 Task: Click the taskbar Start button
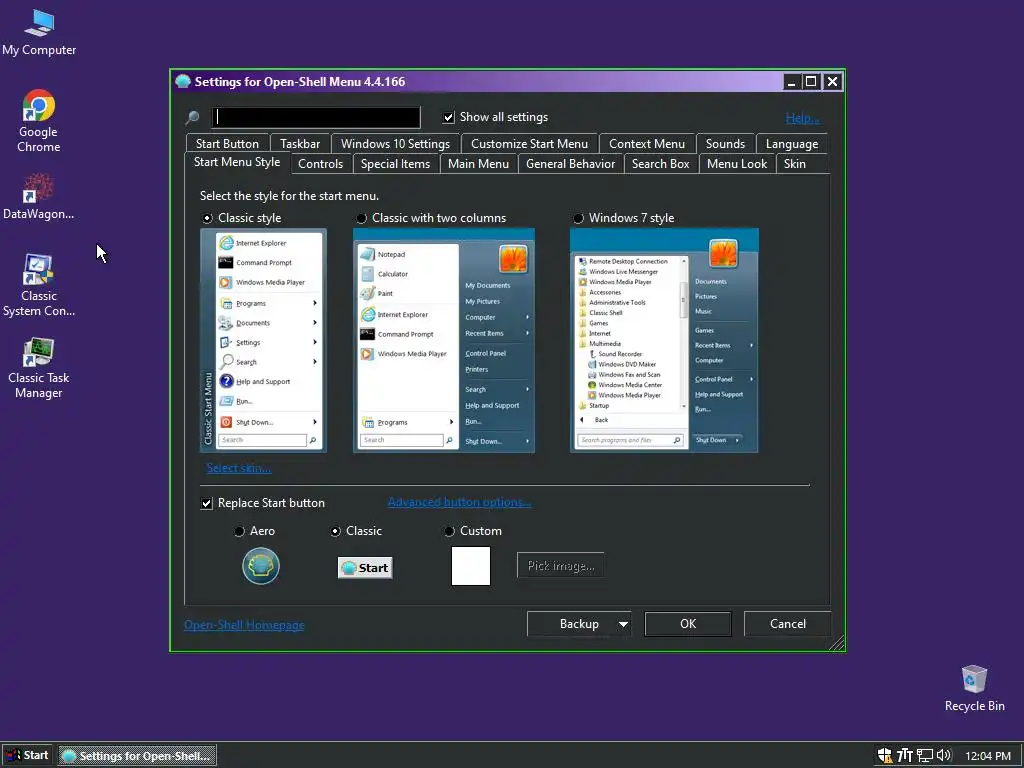[27, 756]
